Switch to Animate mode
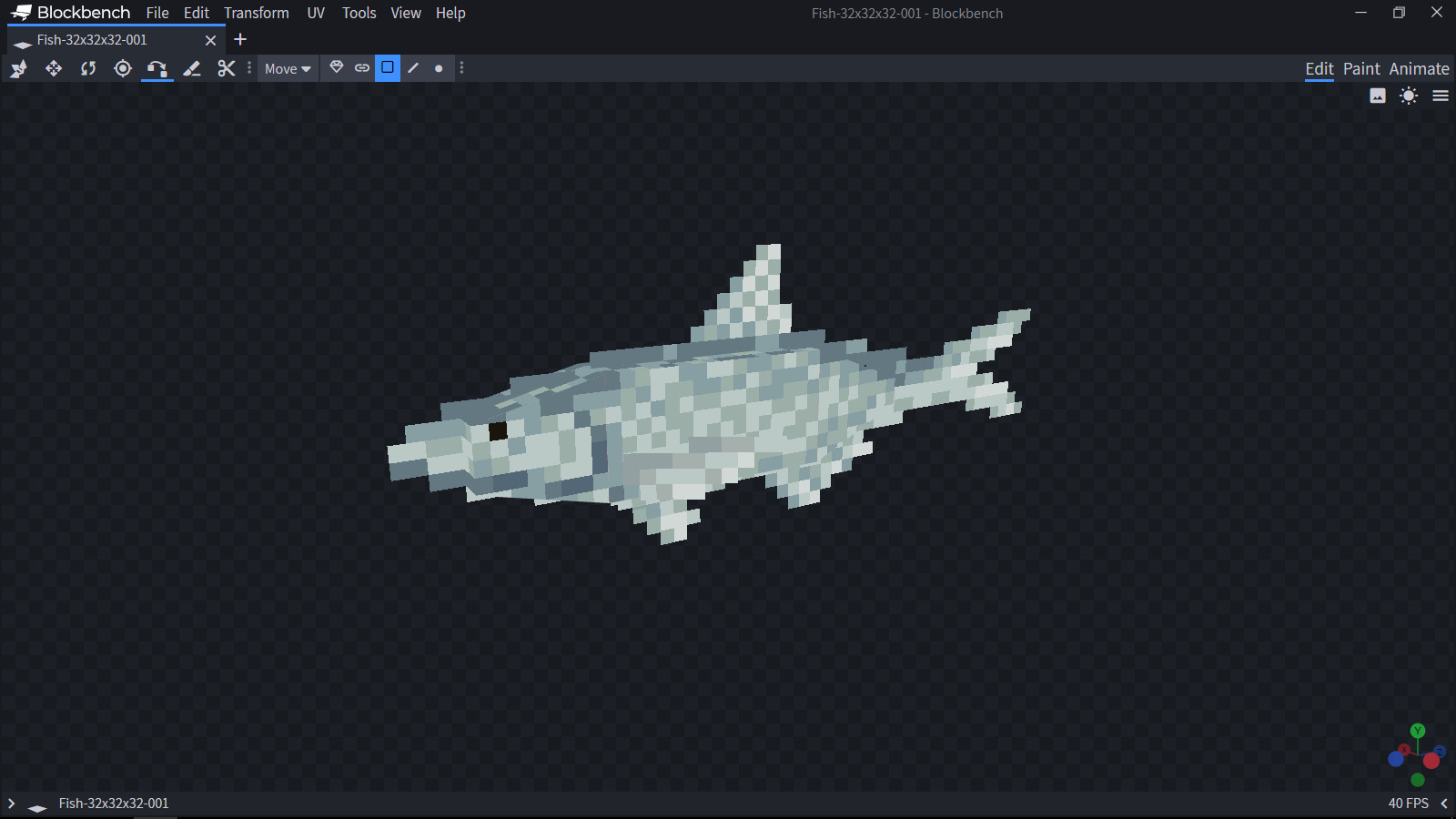 pos(1419,69)
